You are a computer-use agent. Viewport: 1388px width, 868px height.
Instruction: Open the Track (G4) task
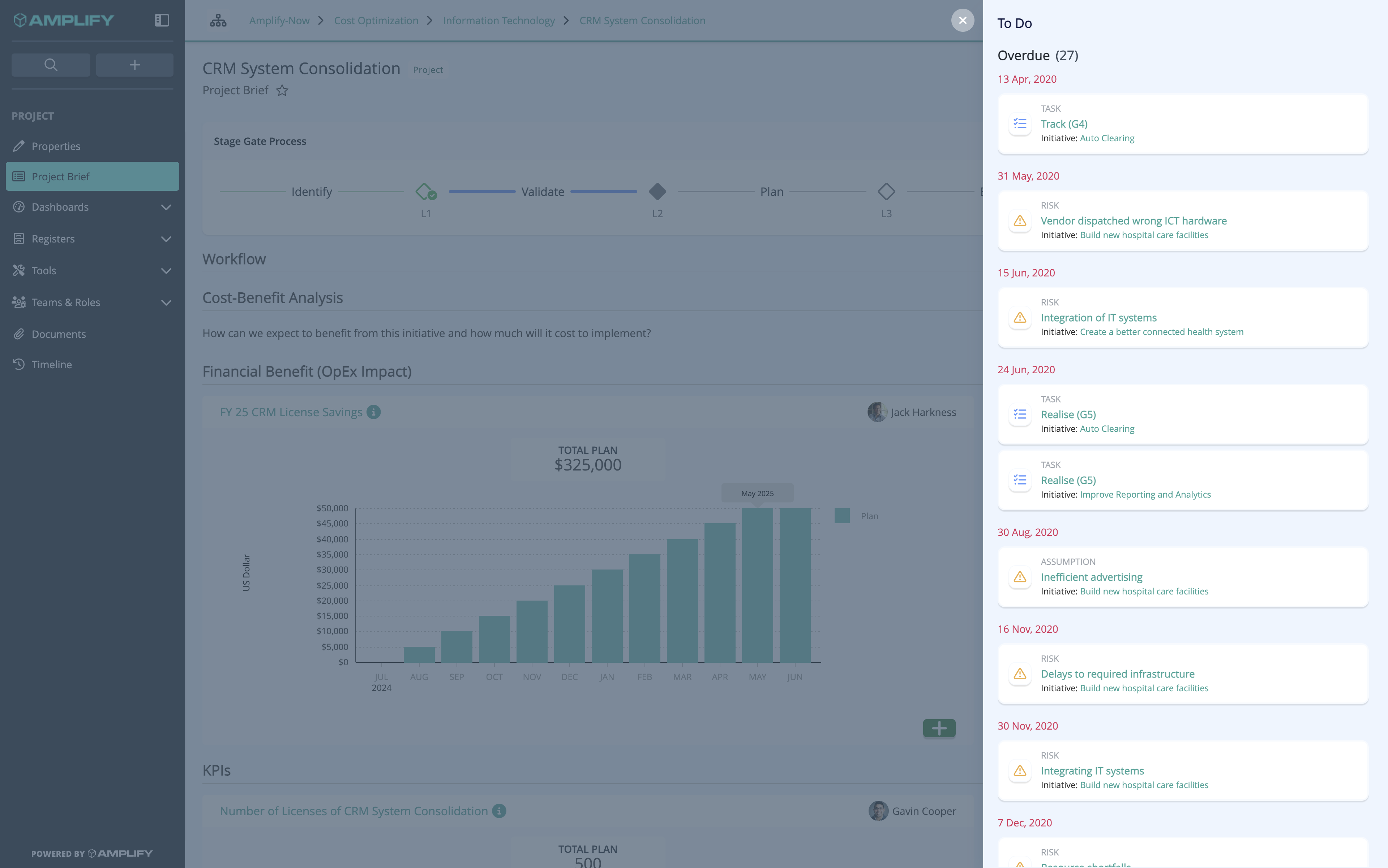(1064, 124)
